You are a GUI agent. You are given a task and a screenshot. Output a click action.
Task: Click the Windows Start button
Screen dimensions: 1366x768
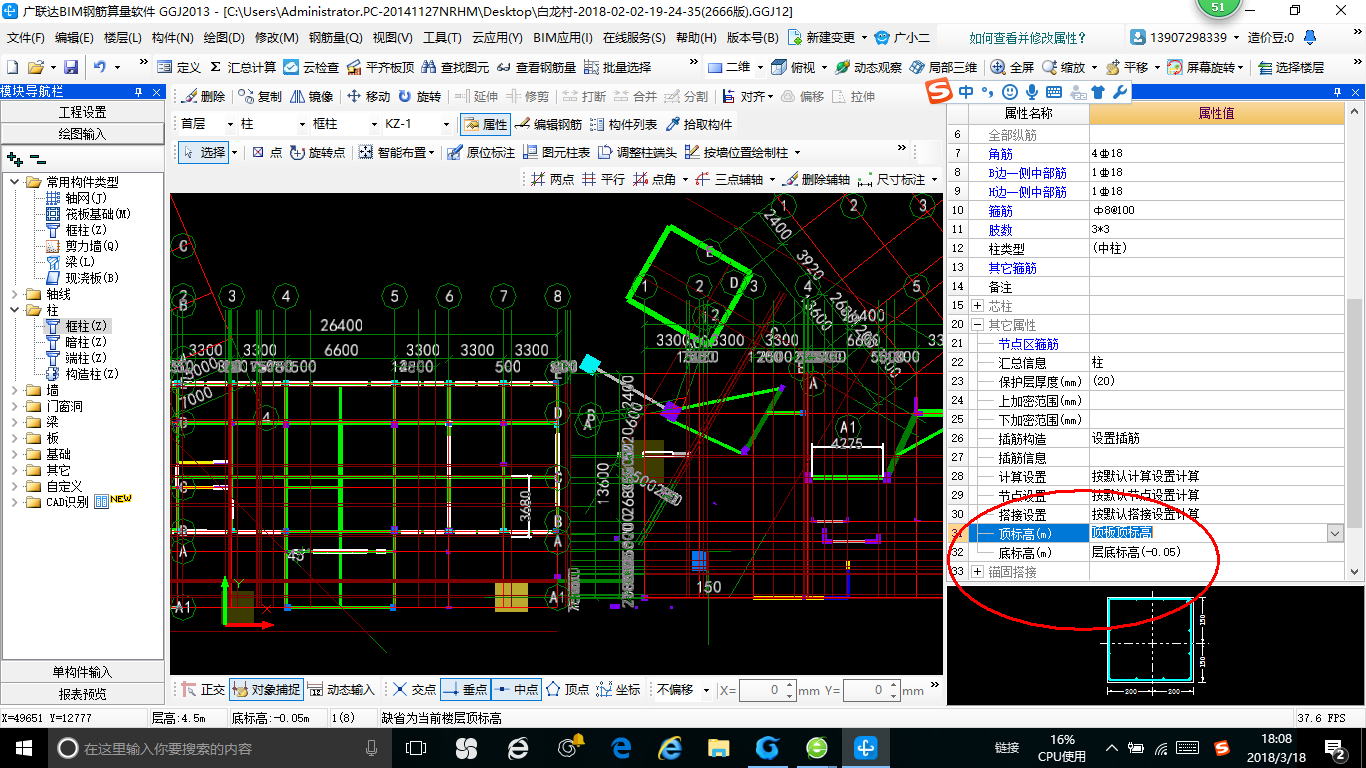pyautogui.click(x=22, y=747)
